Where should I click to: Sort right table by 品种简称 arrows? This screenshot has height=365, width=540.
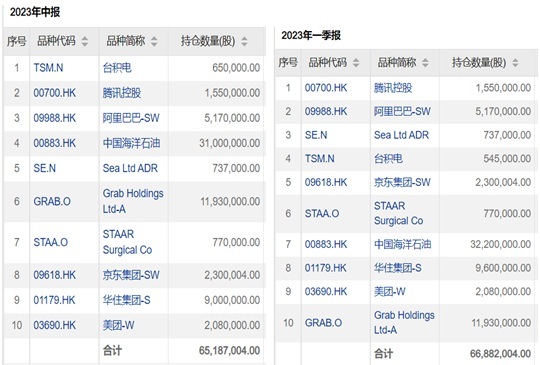click(x=425, y=63)
